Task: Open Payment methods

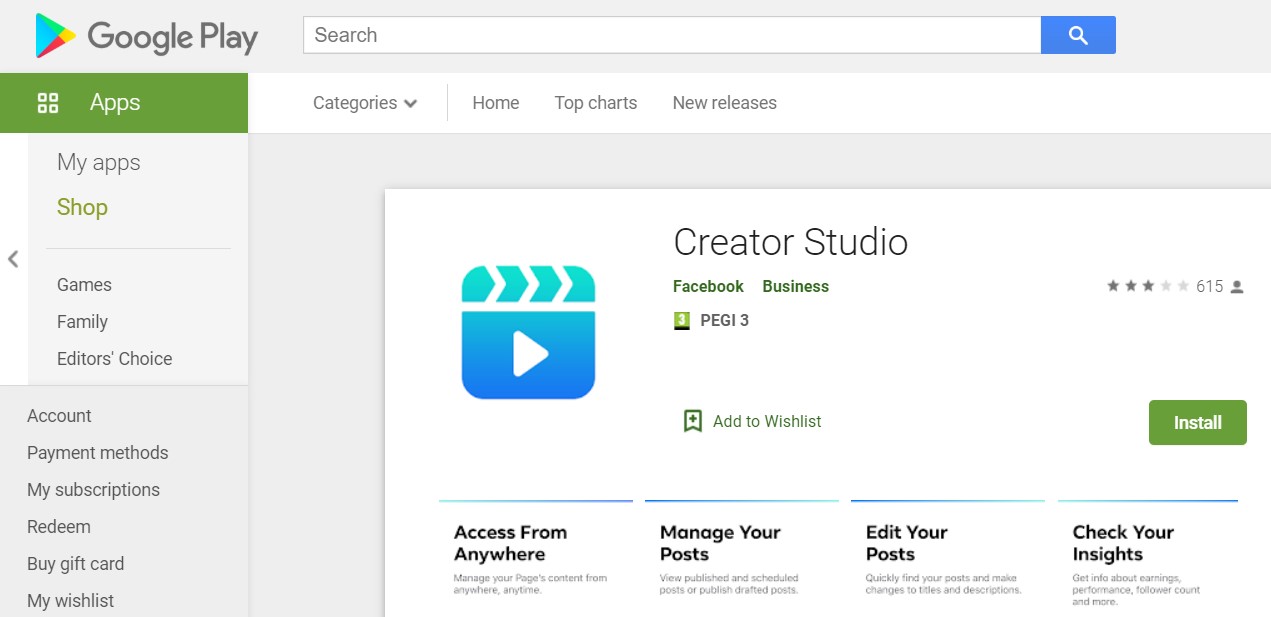Action: (97, 453)
